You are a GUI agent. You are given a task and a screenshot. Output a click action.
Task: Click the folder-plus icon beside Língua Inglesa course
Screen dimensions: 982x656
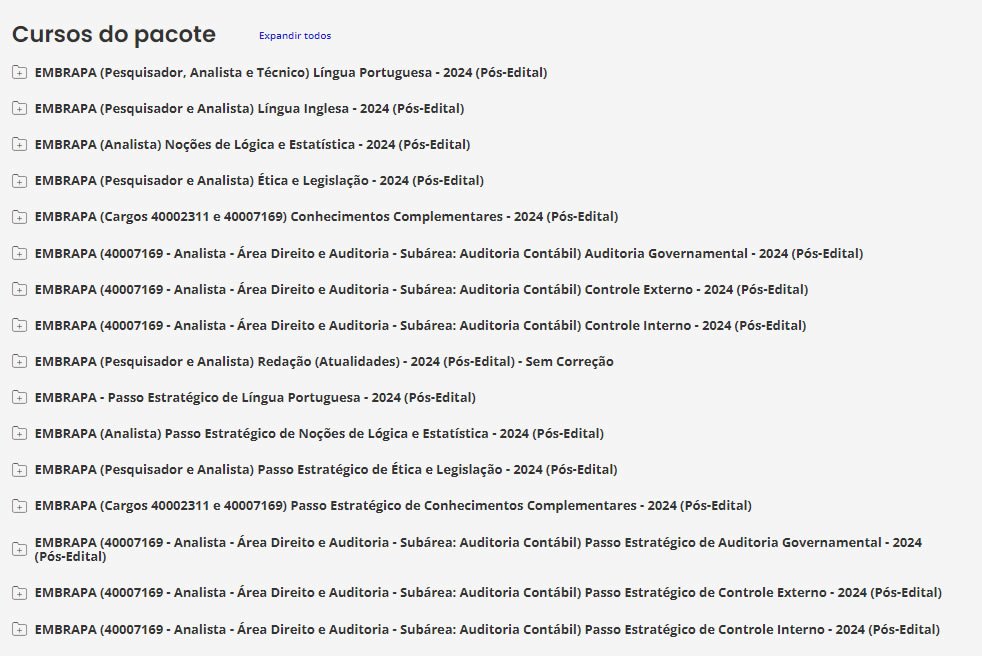(x=19, y=108)
